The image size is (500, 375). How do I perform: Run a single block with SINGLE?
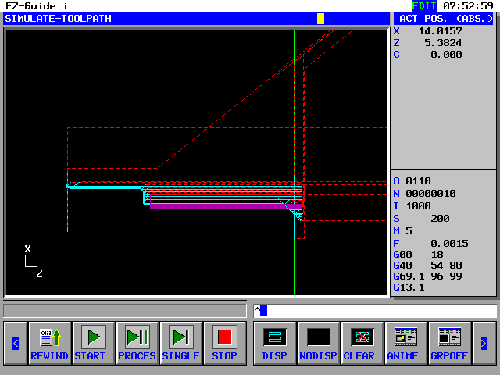[x=181, y=343]
